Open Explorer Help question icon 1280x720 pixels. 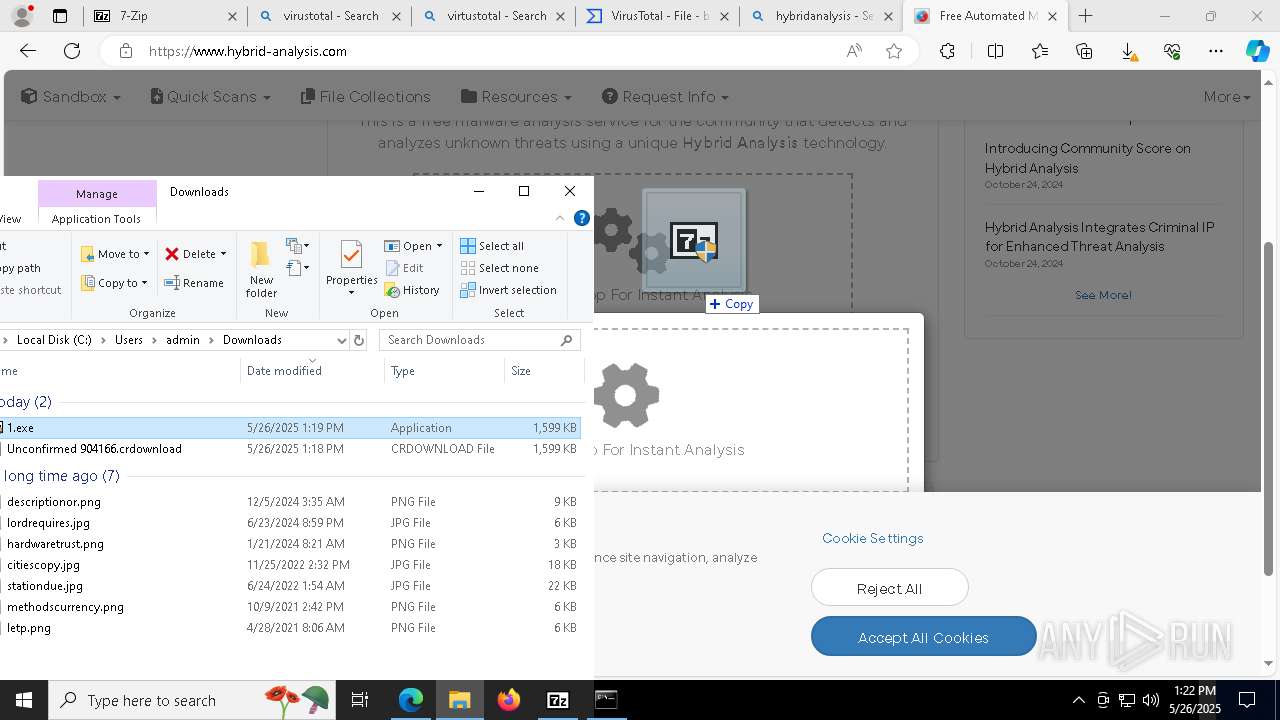581,218
